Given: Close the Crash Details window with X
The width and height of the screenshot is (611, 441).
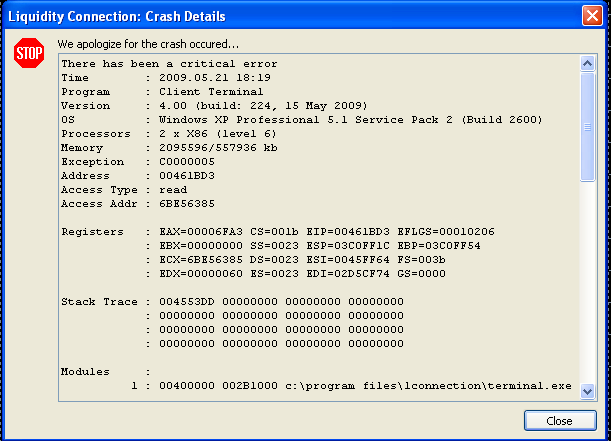Looking at the screenshot, I should [x=592, y=16].
